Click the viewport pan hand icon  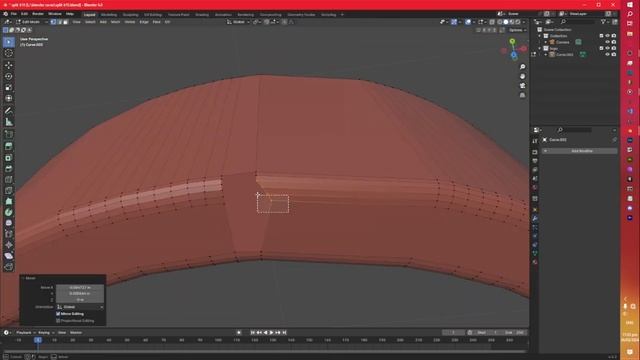point(522,76)
